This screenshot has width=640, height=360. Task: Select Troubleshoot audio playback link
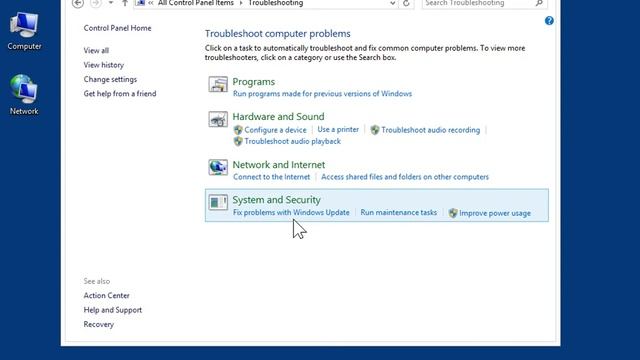[292, 141]
